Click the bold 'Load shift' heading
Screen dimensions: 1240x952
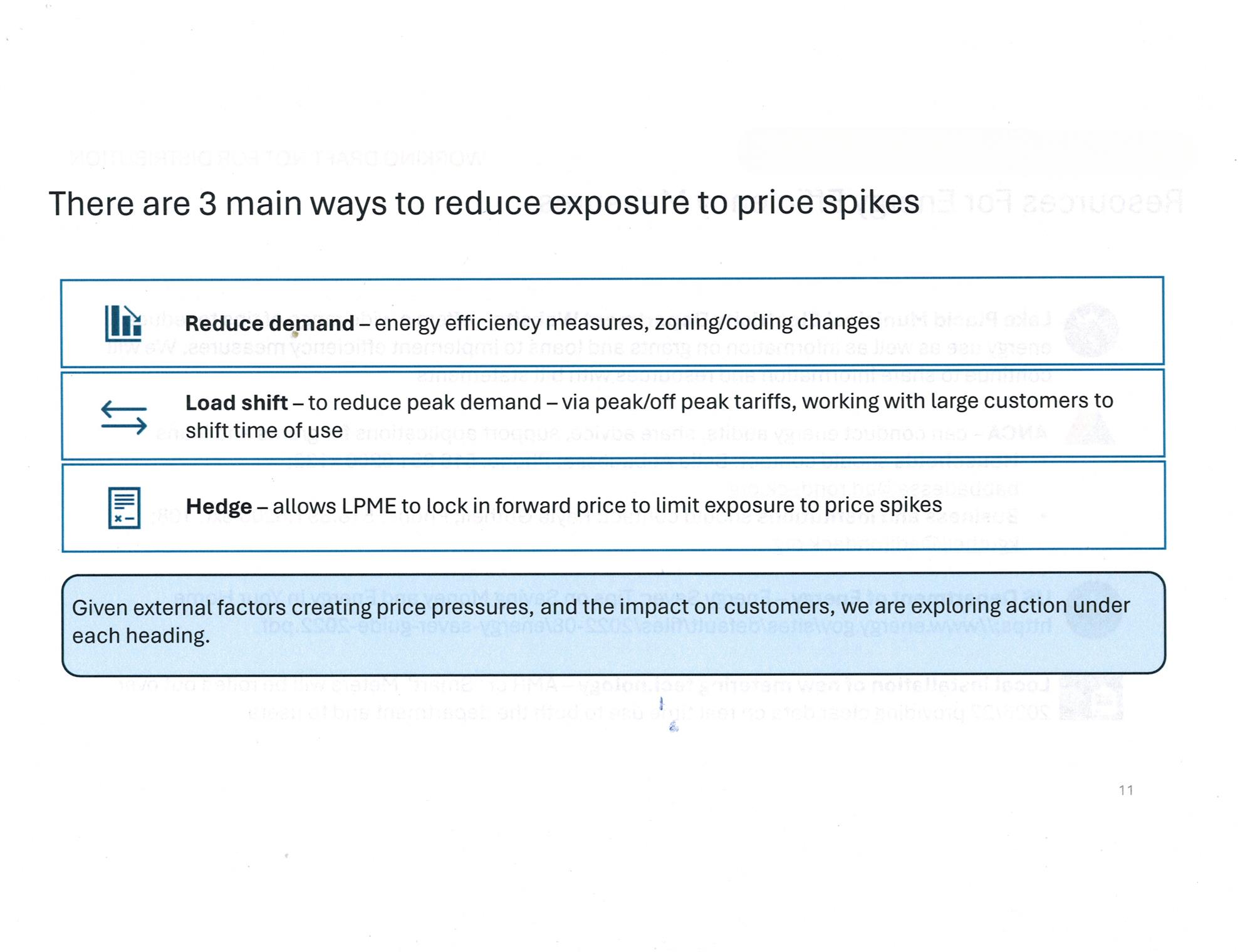pos(236,402)
